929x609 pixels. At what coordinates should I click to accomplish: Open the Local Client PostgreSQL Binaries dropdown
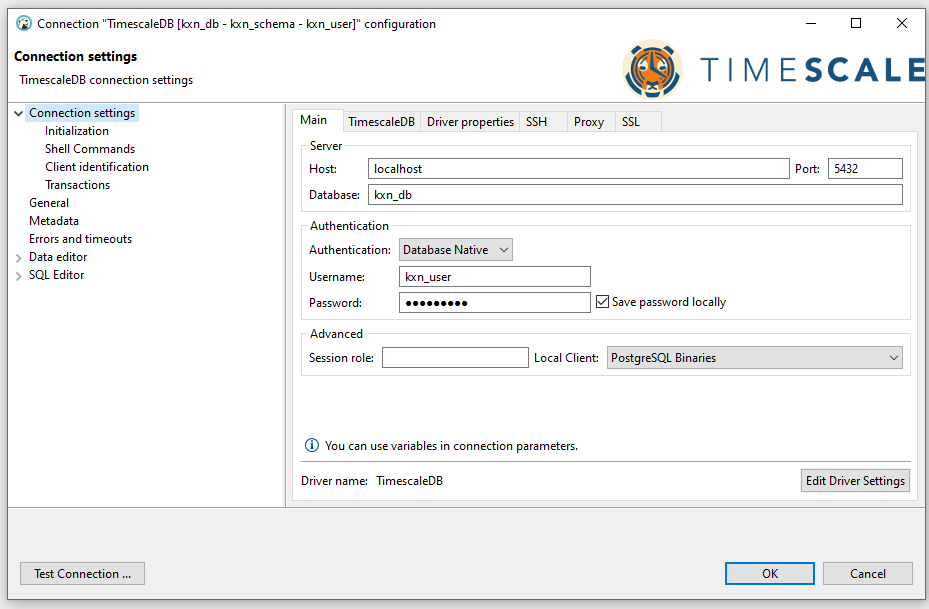click(754, 358)
